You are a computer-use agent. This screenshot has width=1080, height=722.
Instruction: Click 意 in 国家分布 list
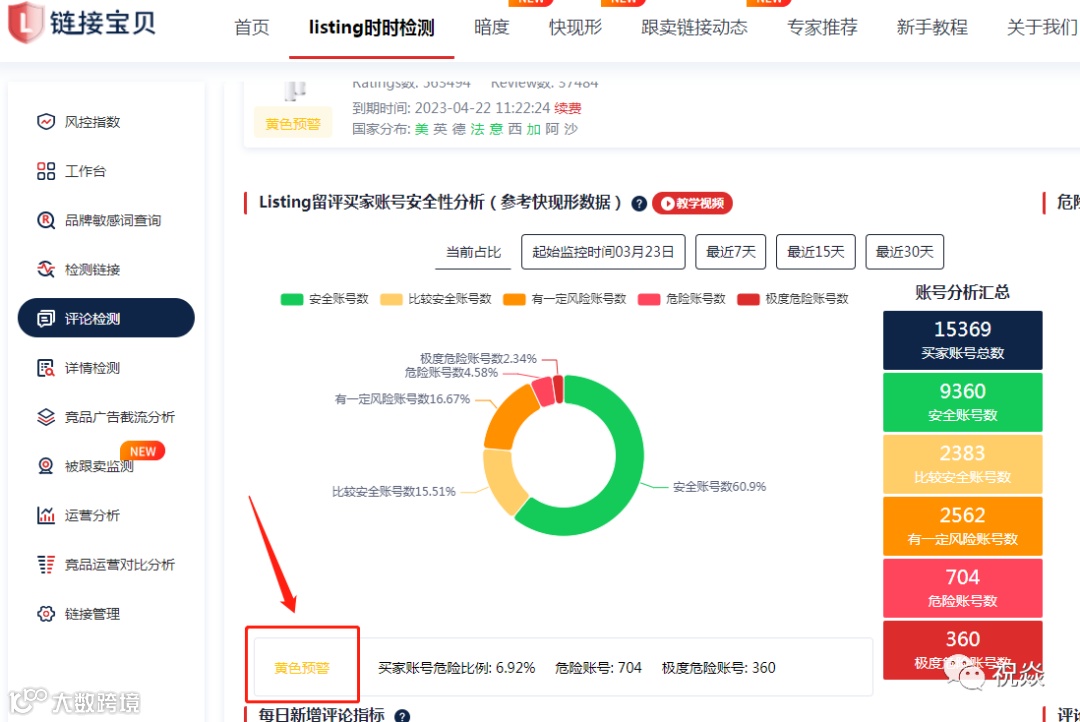click(496, 130)
